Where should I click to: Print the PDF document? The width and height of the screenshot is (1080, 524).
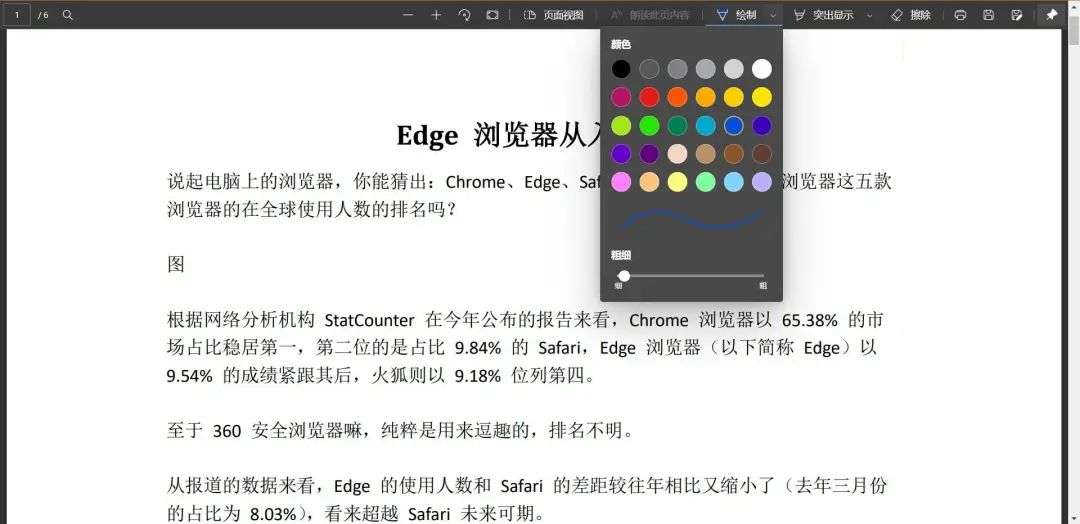pos(960,14)
